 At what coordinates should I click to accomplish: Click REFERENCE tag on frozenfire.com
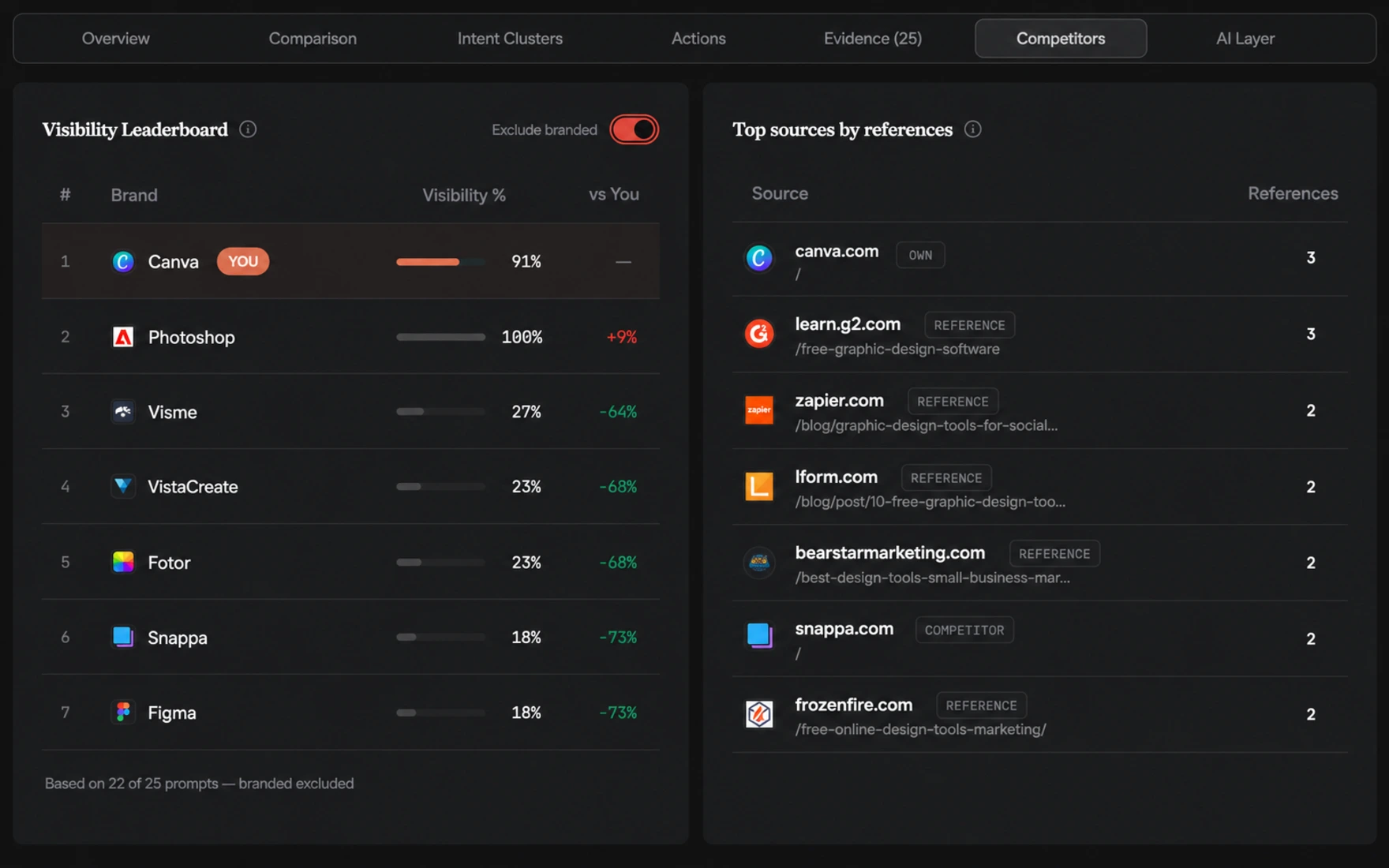[x=981, y=705]
